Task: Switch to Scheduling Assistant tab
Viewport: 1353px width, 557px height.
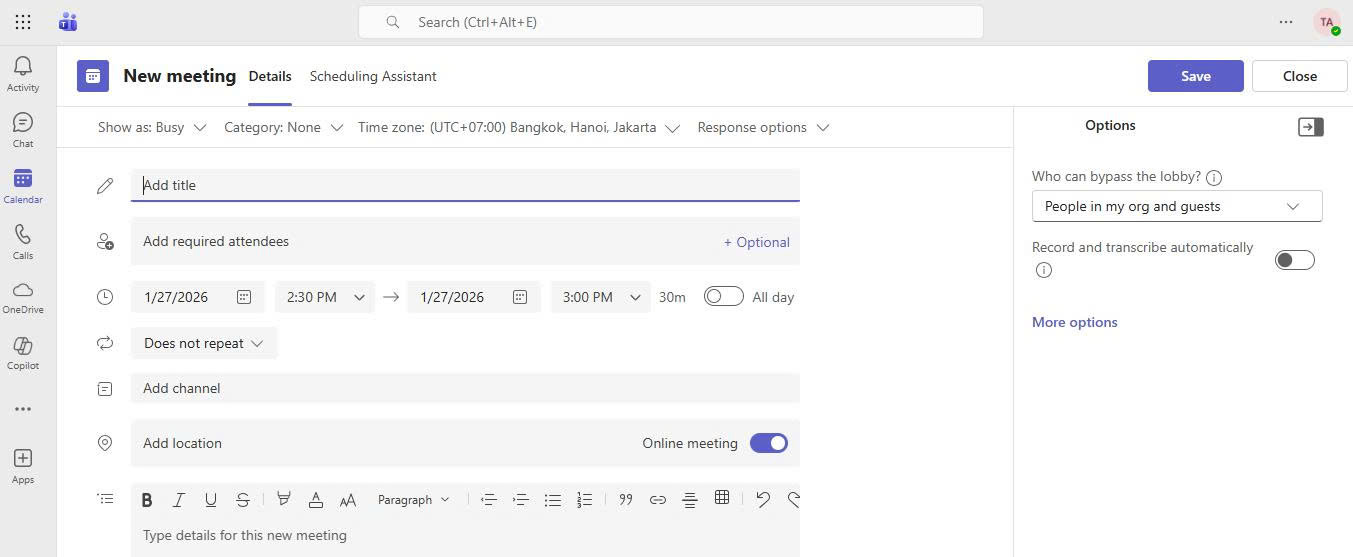Action: pyautogui.click(x=372, y=76)
